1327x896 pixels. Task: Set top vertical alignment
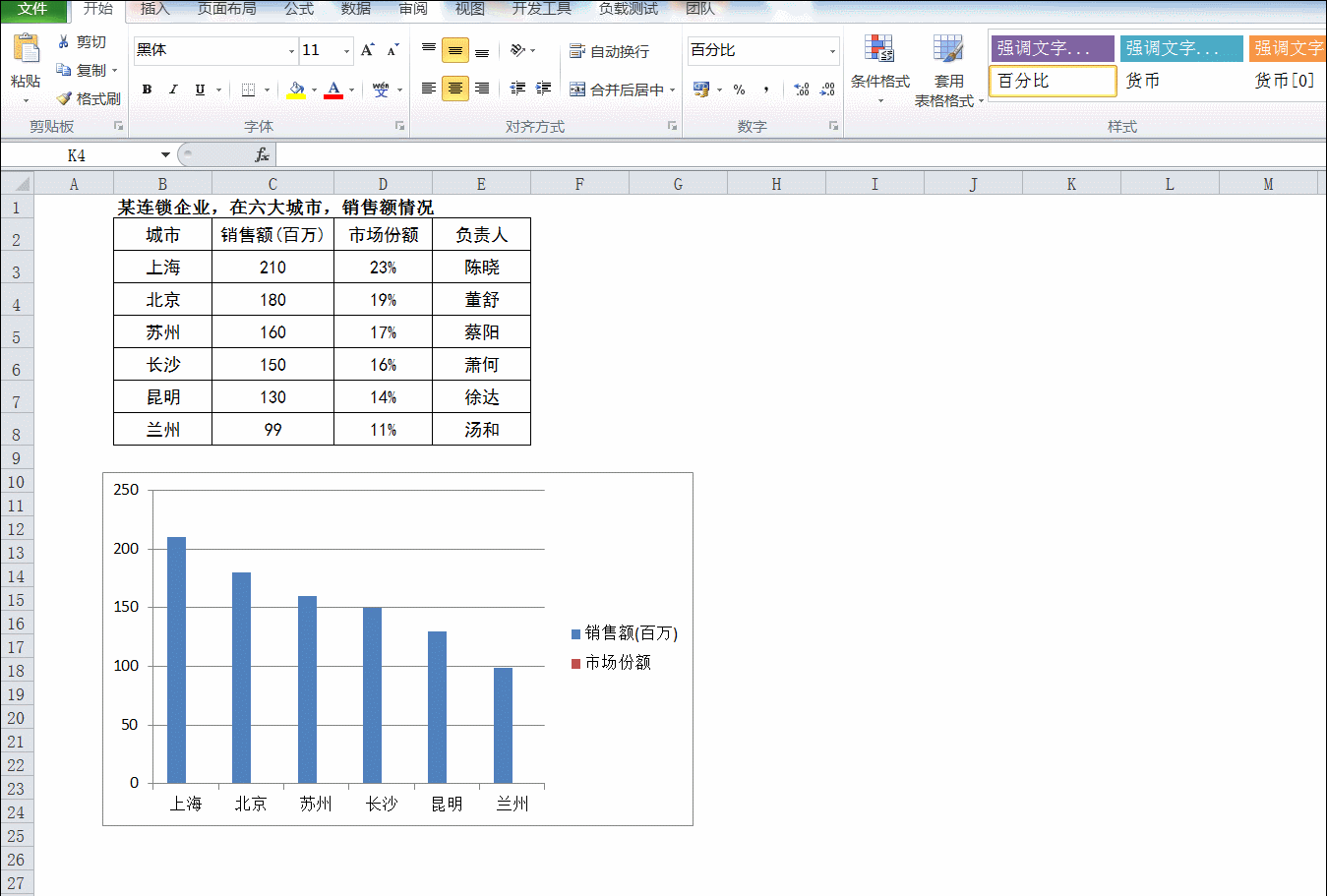[429, 50]
